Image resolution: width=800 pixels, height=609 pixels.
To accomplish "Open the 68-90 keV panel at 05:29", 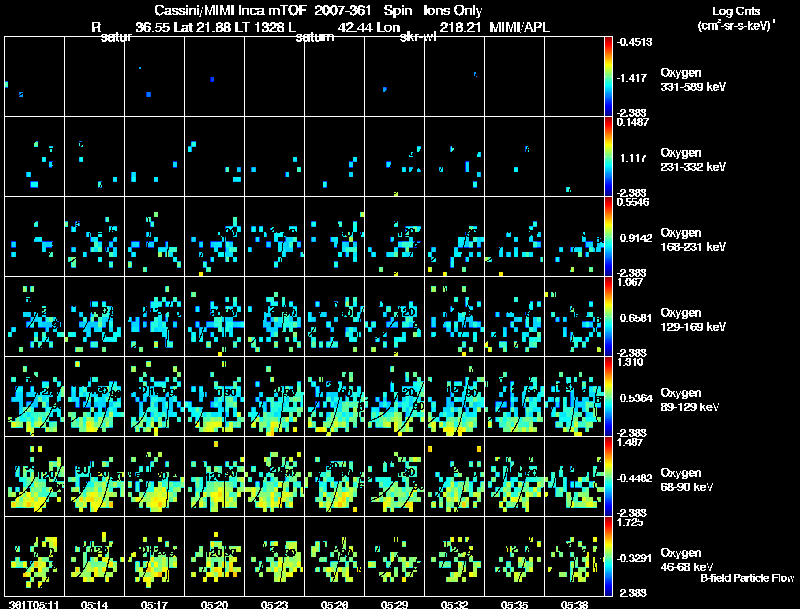I will point(394,476).
